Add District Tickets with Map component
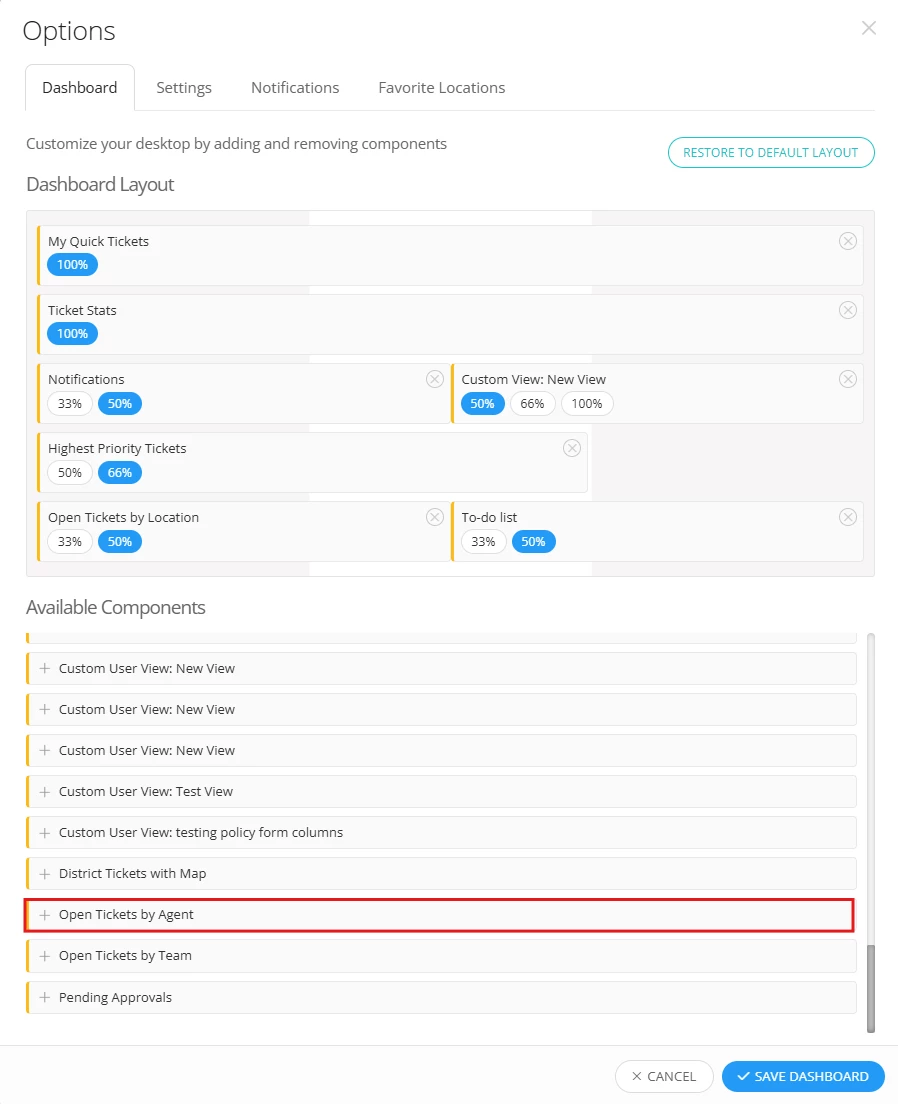The height and width of the screenshot is (1104, 898). [x=44, y=874]
